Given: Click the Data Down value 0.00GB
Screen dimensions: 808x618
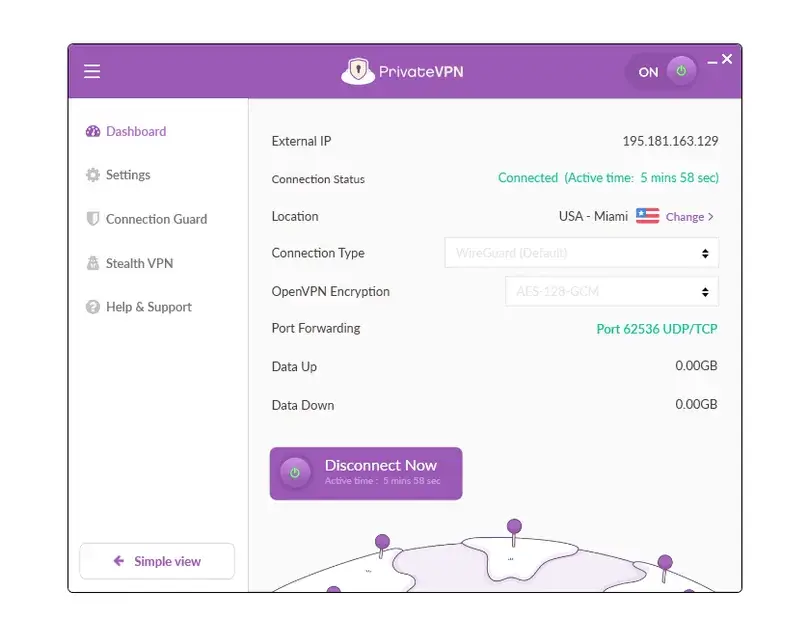Looking at the screenshot, I should (696, 405).
